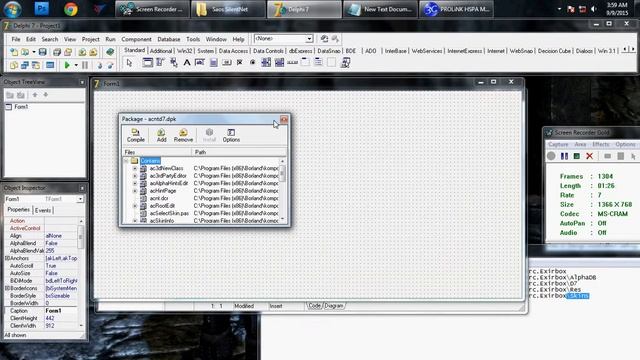The image size is (640, 360).
Task: Click the View Unit toolbar icon
Action: 14,65
